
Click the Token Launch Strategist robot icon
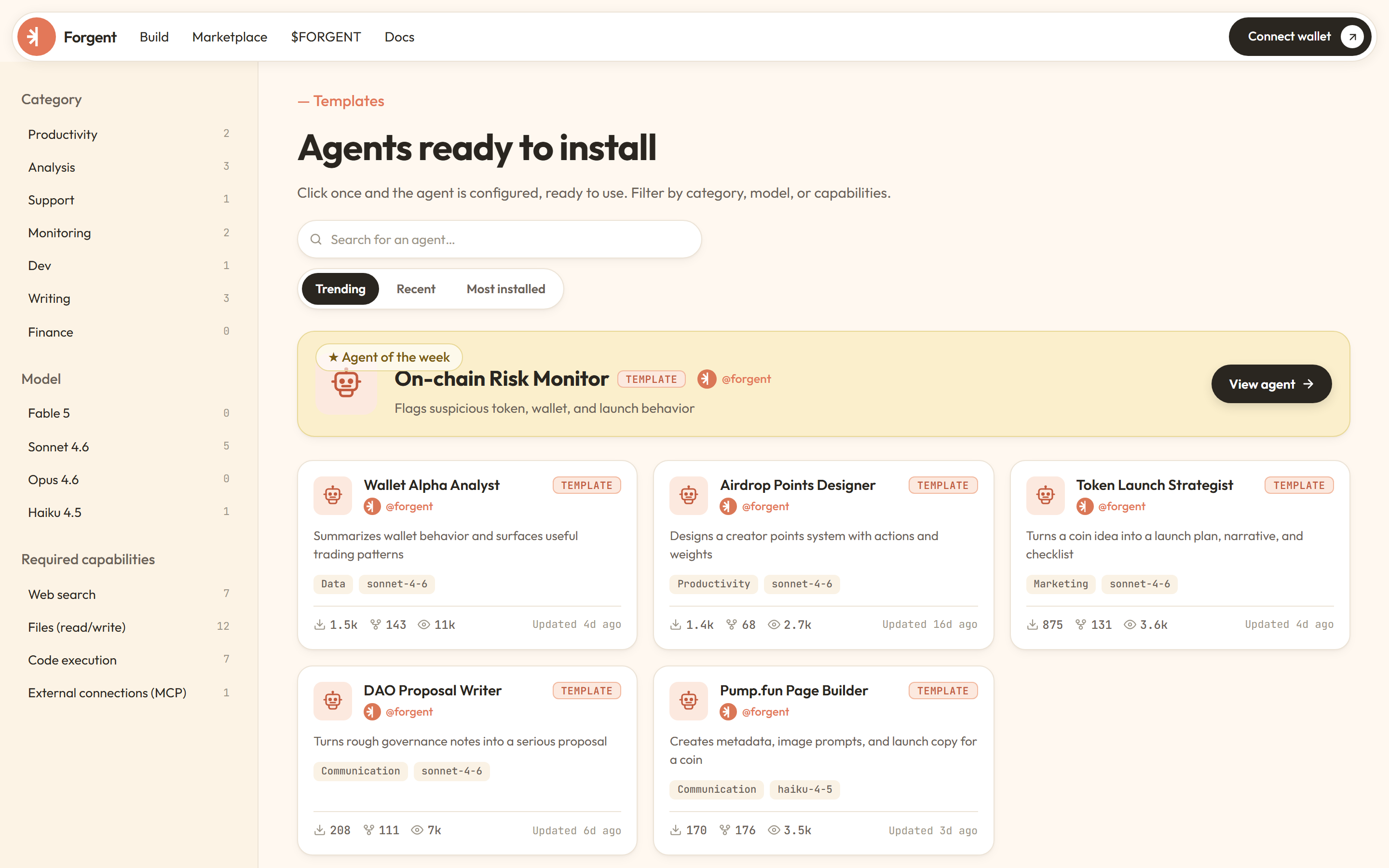(1045, 495)
